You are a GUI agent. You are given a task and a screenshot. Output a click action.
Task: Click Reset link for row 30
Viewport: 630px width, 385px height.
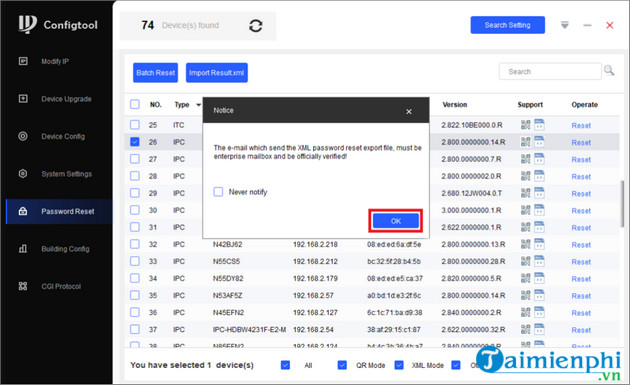click(x=581, y=211)
